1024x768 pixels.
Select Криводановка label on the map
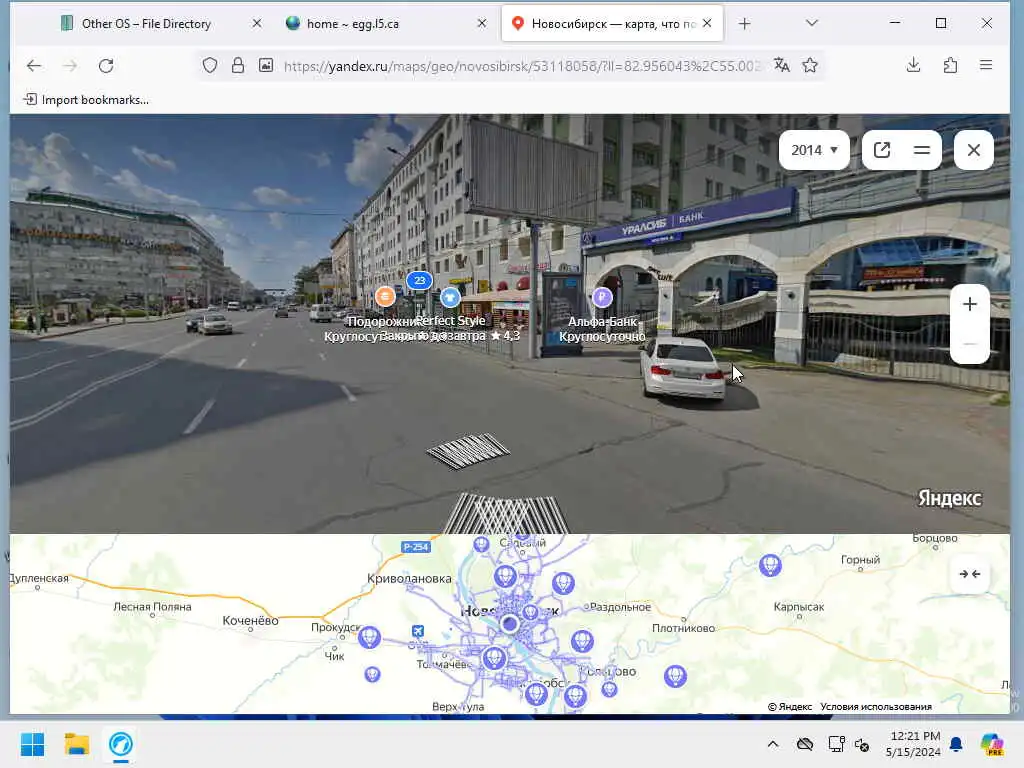[x=409, y=578]
